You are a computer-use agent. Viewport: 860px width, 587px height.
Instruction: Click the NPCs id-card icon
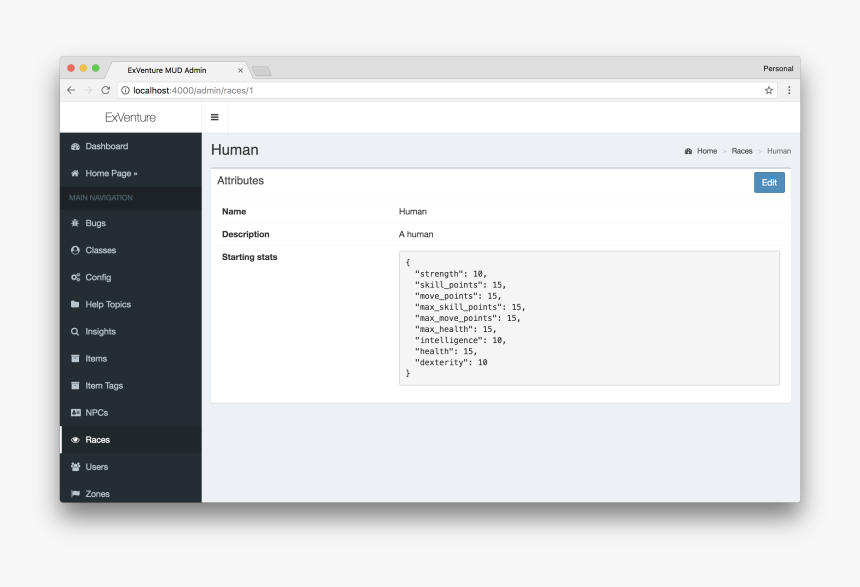(76, 413)
